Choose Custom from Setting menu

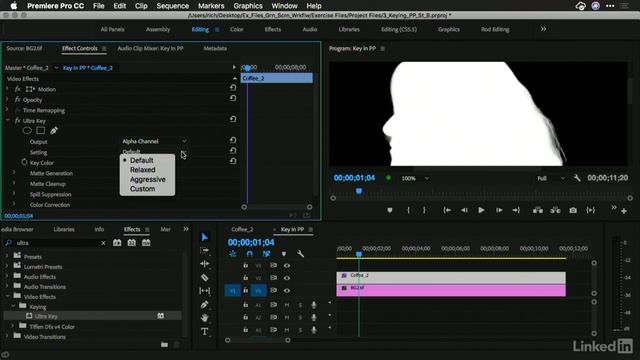click(x=142, y=189)
